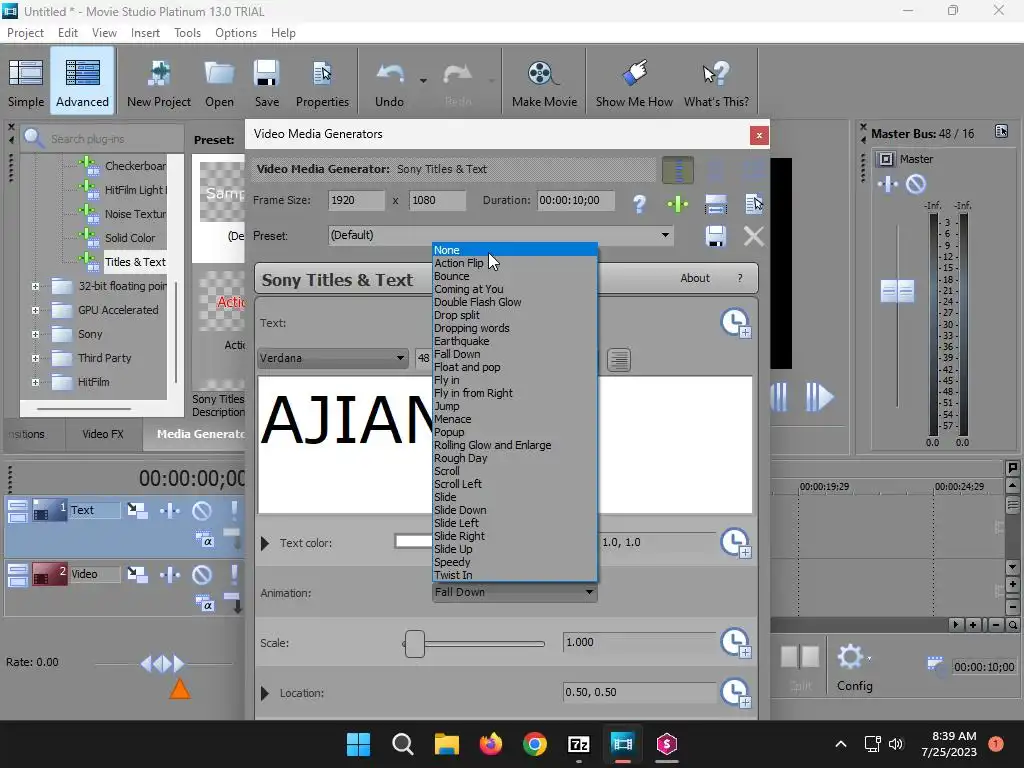
Task: Click the Delete Preset X icon
Action: (x=754, y=236)
